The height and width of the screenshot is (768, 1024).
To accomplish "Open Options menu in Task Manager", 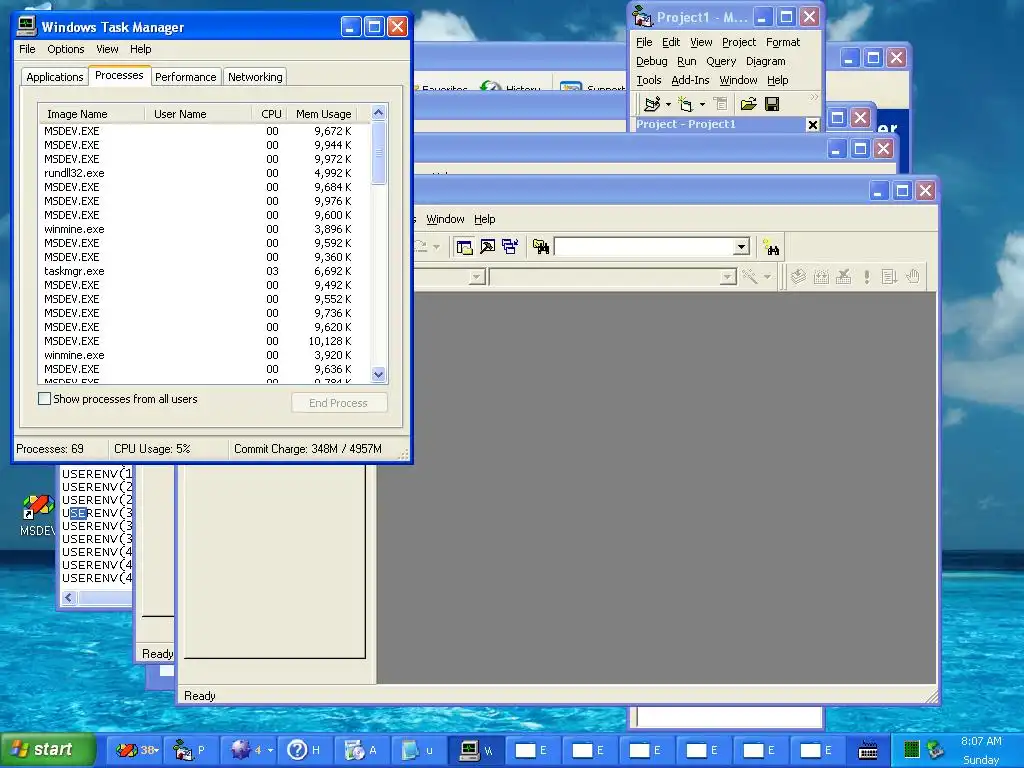I will coord(65,49).
